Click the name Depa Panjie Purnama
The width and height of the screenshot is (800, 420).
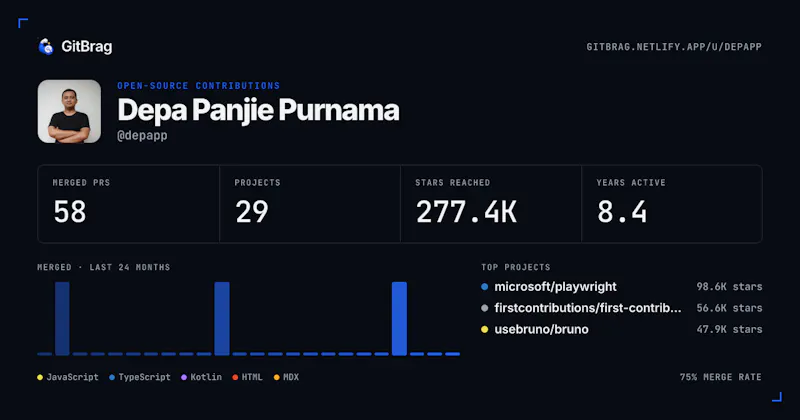(x=258, y=110)
